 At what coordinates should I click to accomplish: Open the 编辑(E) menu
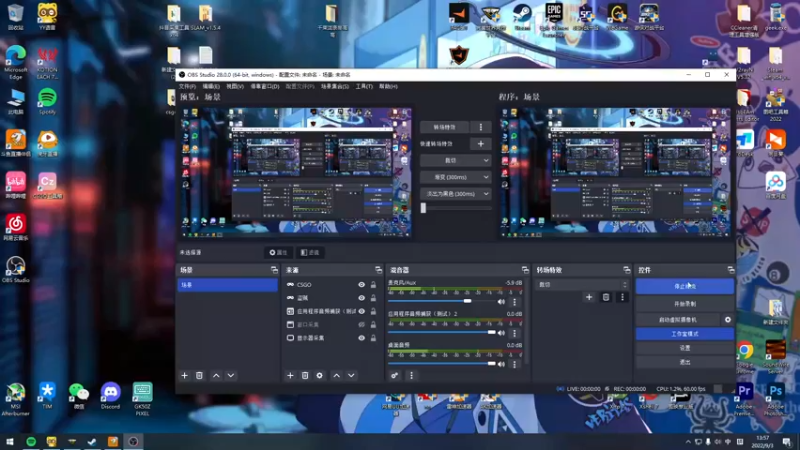coord(211,87)
